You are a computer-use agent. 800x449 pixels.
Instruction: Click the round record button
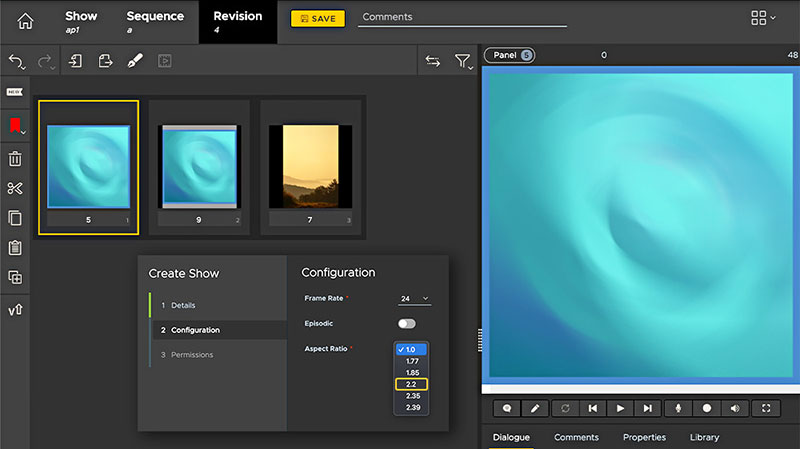(707, 408)
